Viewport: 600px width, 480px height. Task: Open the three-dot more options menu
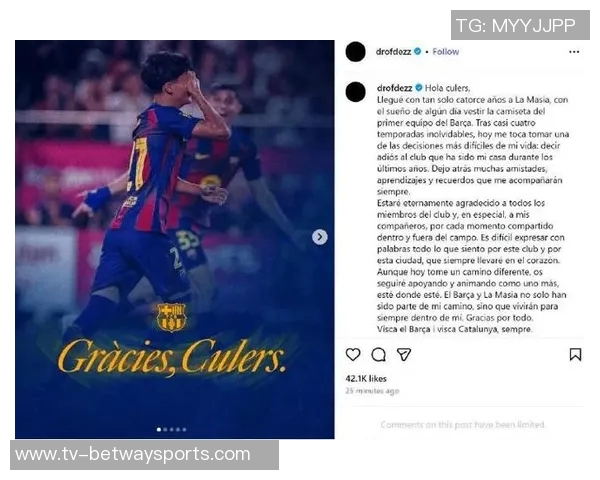(x=574, y=52)
